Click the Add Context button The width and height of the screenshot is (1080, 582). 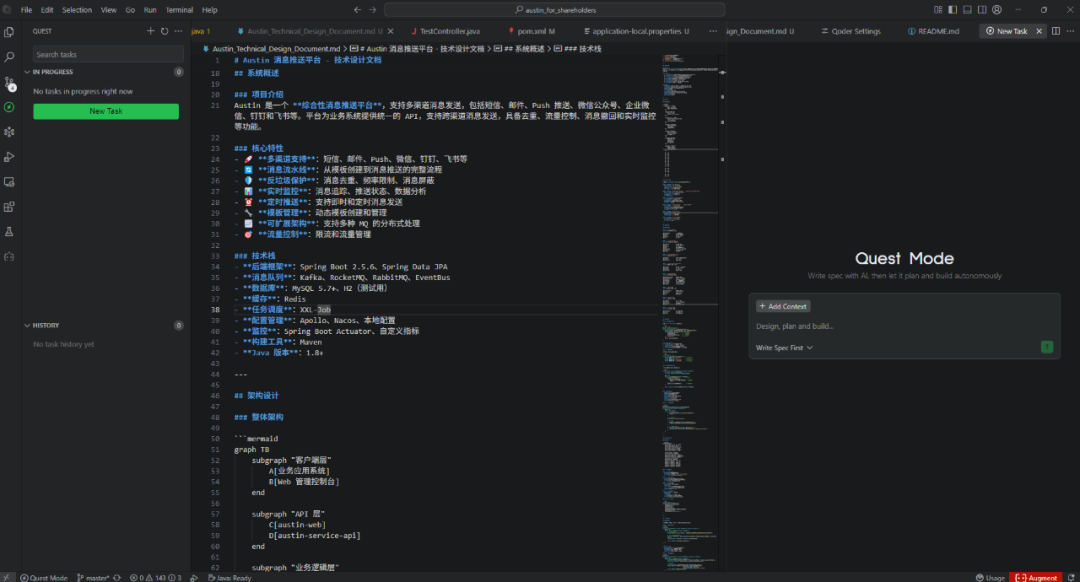tap(783, 306)
